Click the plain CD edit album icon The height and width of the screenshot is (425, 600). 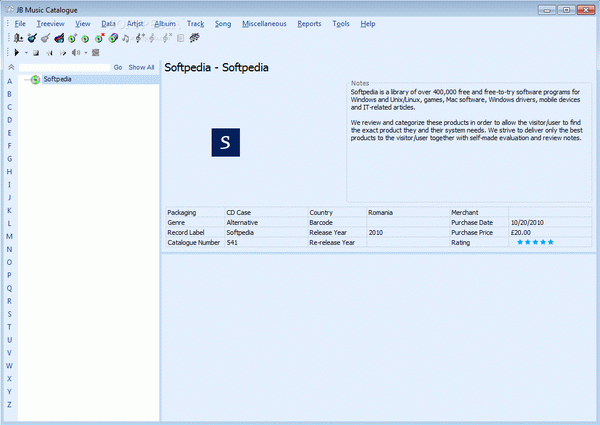tap(85, 38)
